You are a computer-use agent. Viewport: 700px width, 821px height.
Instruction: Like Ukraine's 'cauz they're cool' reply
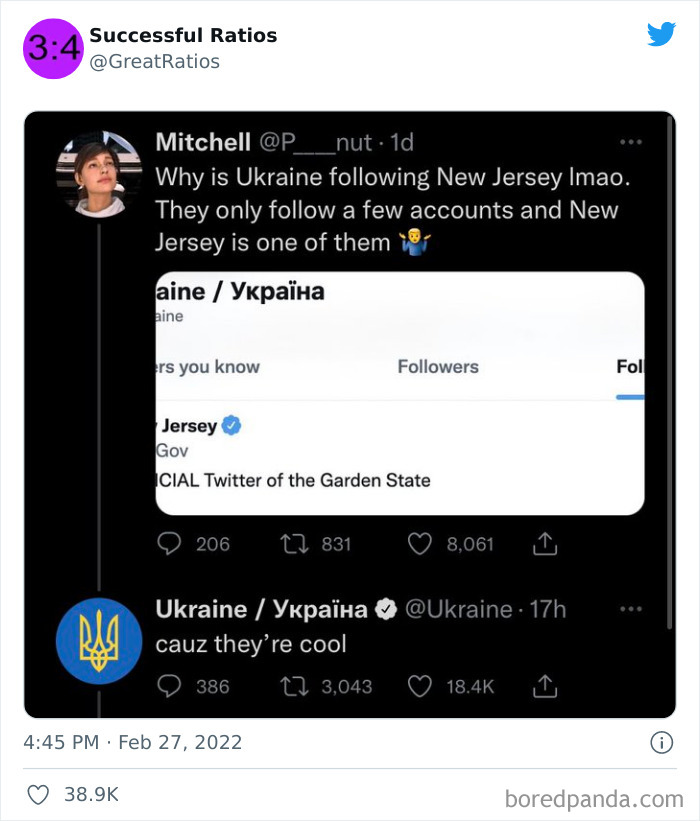[419, 686]
